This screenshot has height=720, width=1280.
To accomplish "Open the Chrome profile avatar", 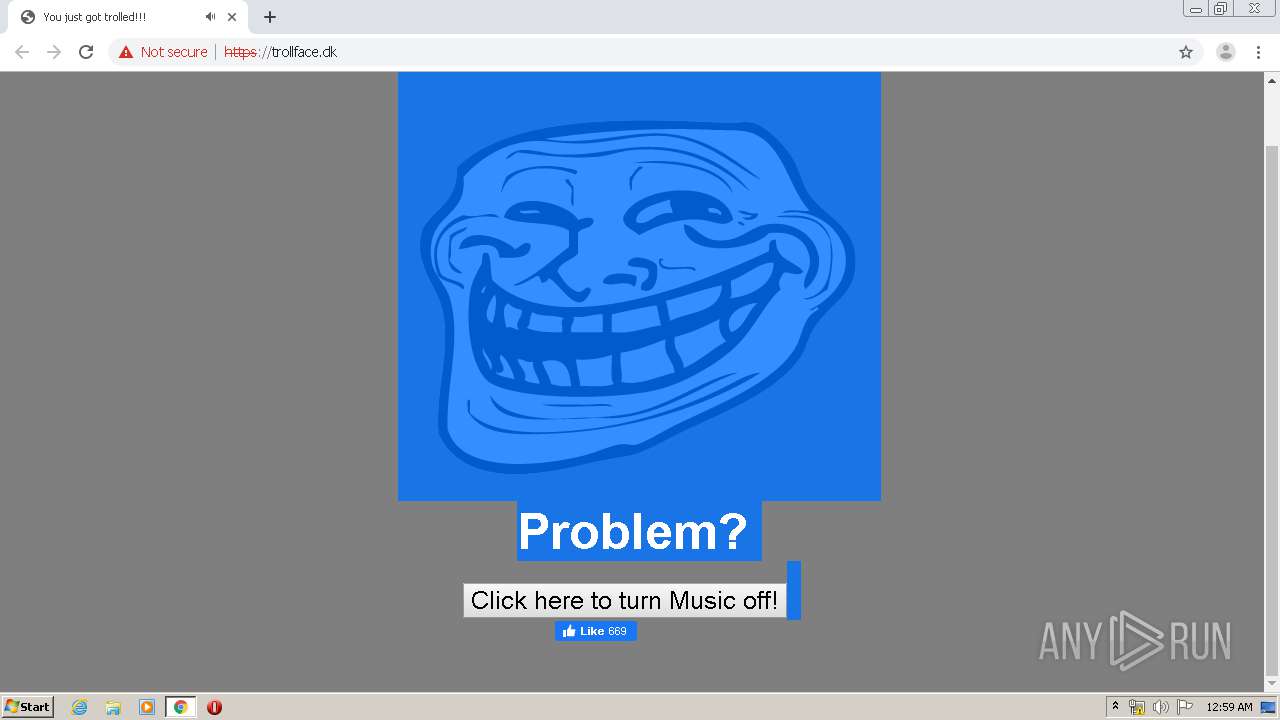I will [x=1226, y=52].
